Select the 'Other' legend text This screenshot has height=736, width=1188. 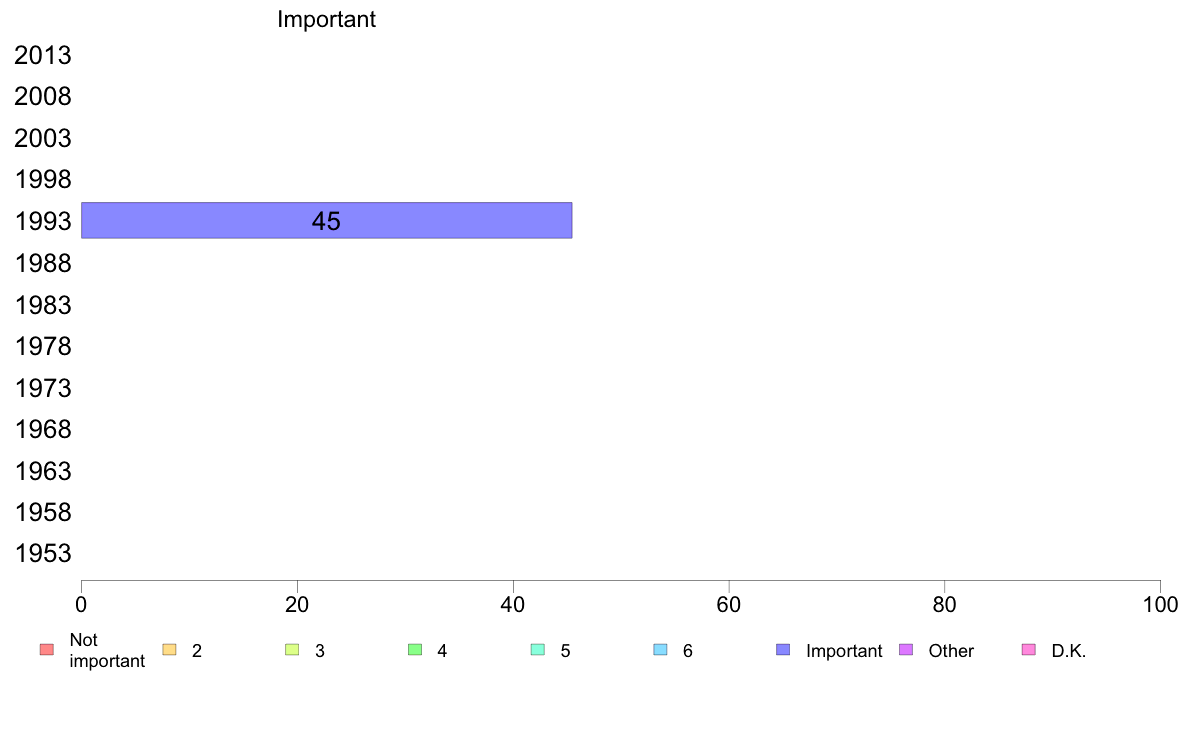(x=951, y=650)
